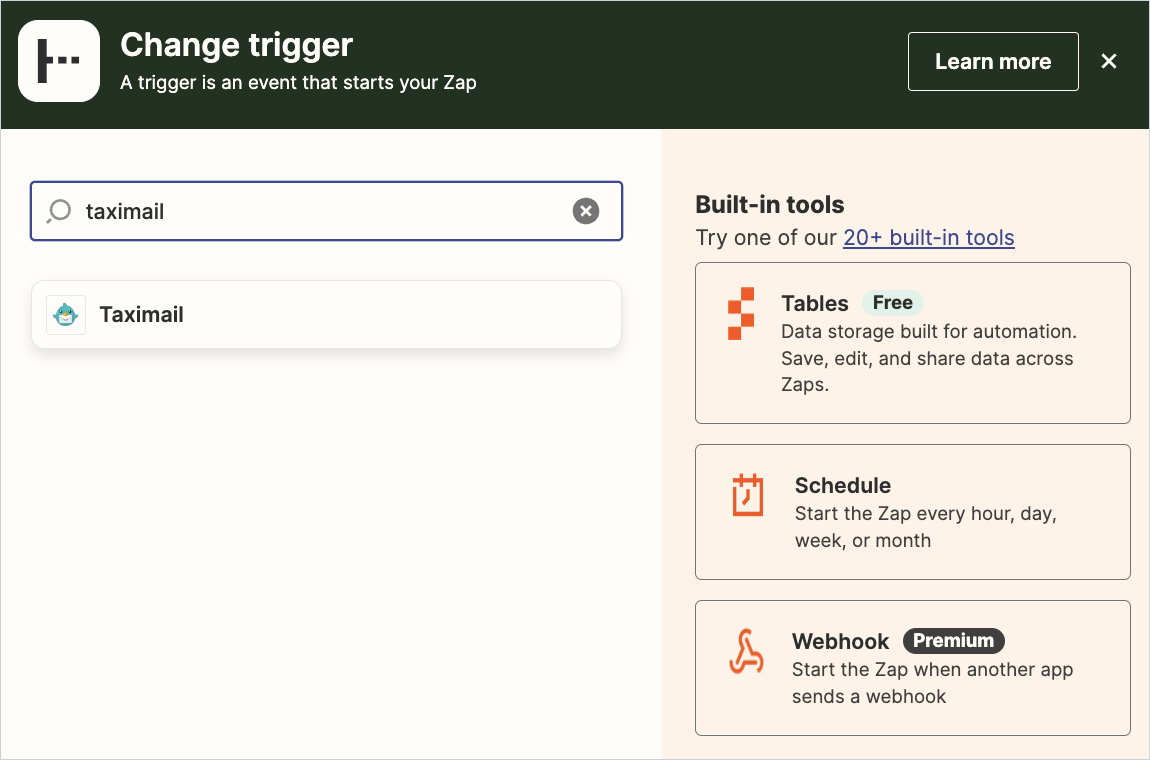The height and width of the screenshot is (760, 1150).
Task: Pick the Schedule title in built-in tools
Action: [842, 486]
